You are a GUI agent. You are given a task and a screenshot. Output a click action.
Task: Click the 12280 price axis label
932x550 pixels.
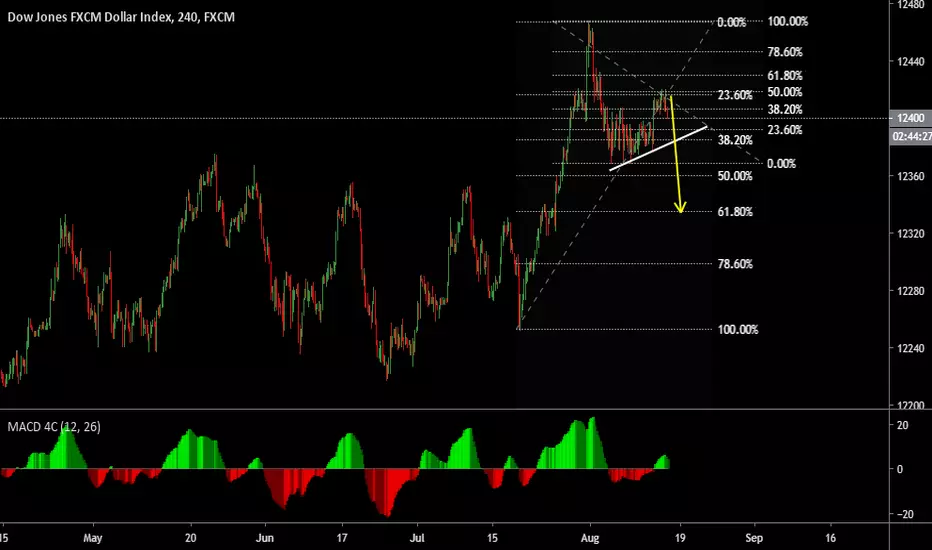911,291
